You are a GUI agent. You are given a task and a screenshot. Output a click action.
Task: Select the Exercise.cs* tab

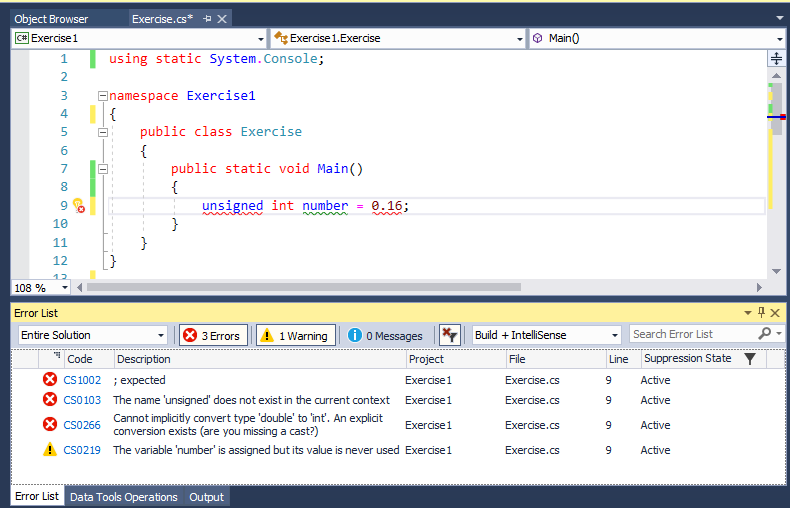[162, 19]
